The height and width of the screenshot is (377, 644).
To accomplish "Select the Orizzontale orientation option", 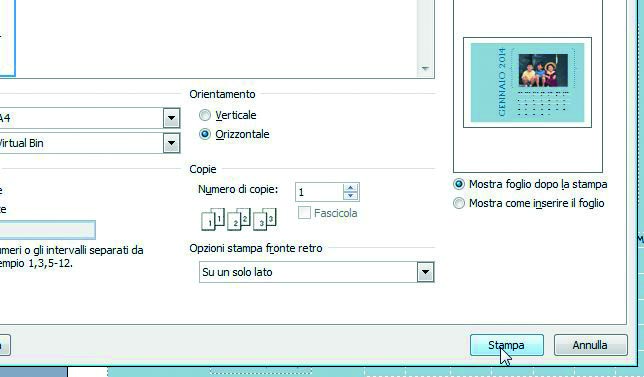I will [x=205, y=134].
